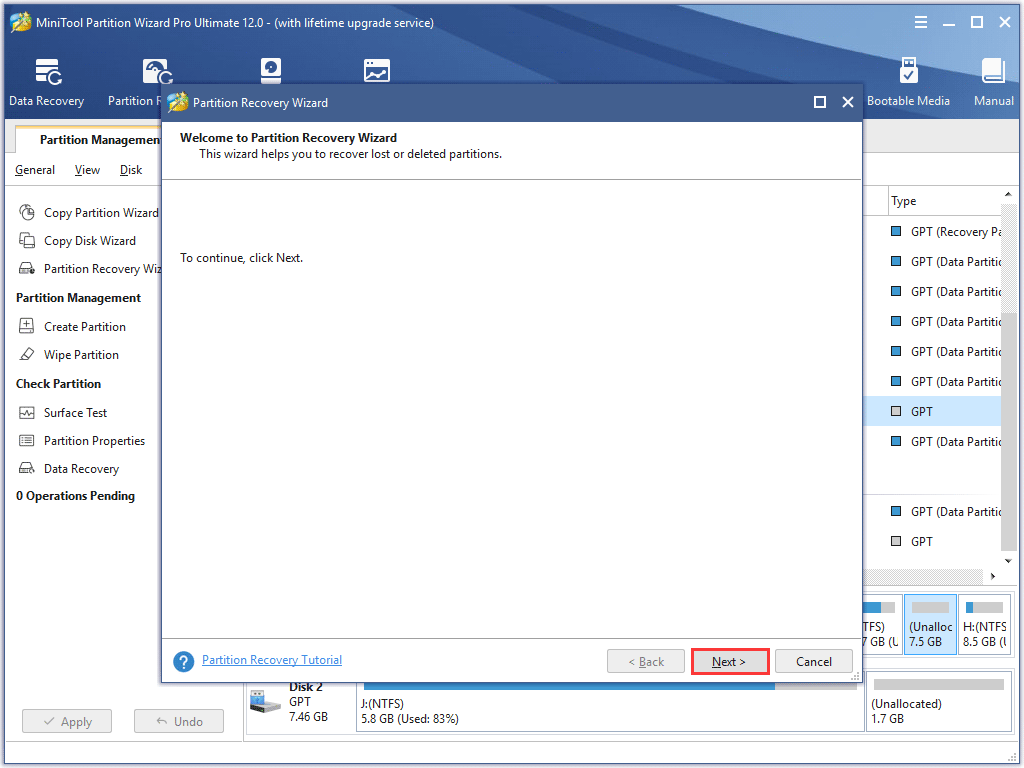
Task: Click Data Recovery in the Check Partition list
Action: (69, 469)
